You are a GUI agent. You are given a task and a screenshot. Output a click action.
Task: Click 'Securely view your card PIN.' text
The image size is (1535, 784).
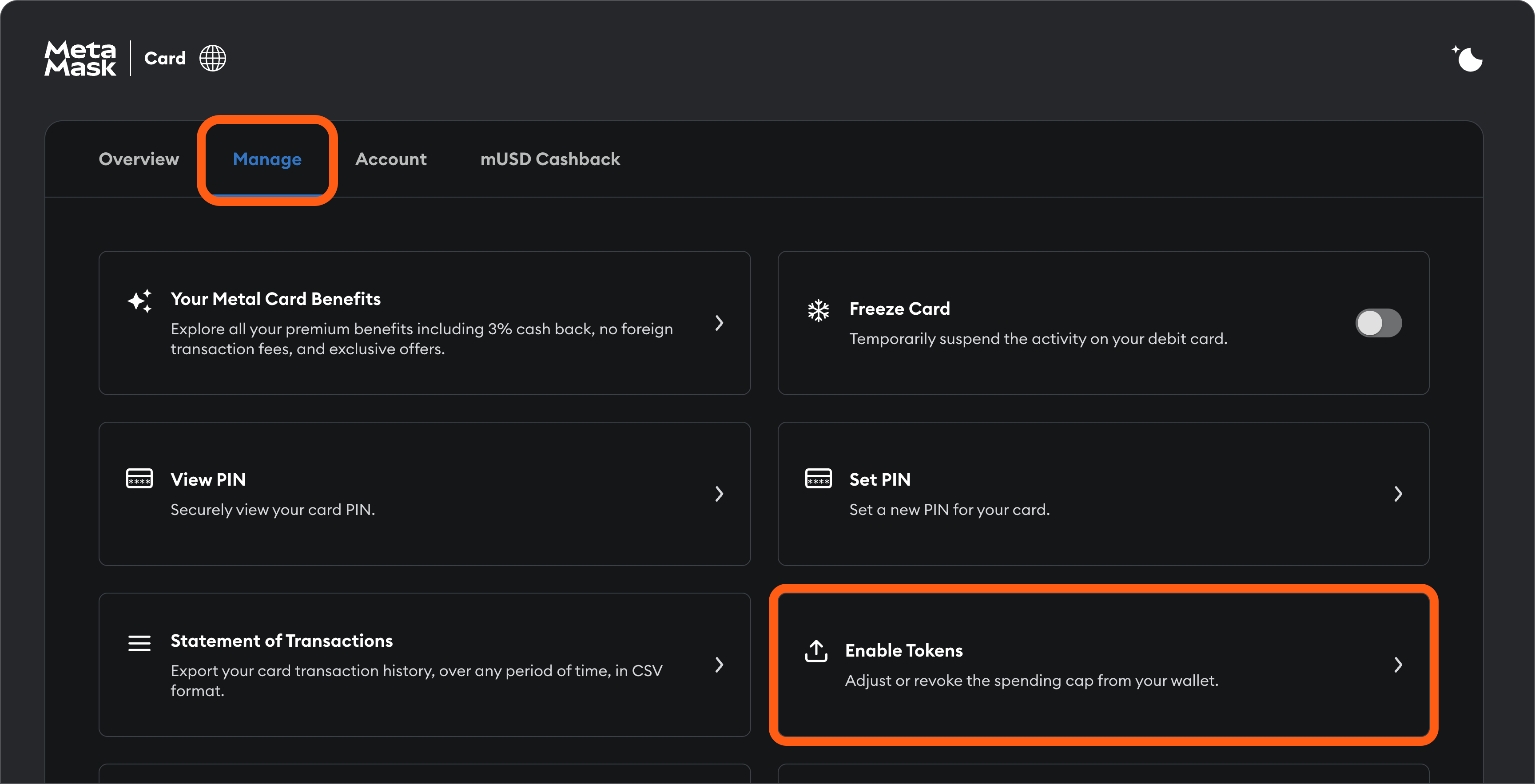(x=272, y=510)
